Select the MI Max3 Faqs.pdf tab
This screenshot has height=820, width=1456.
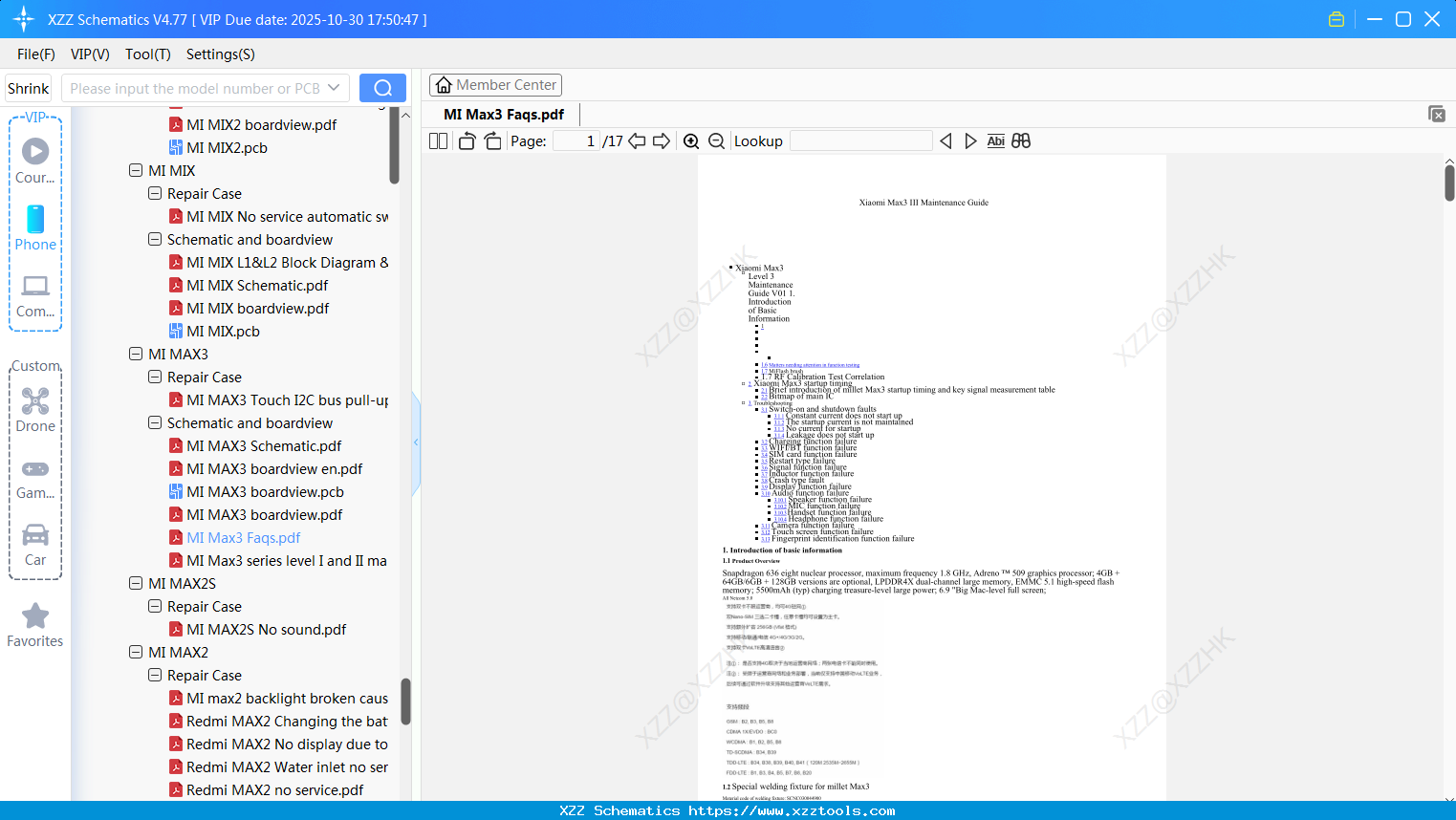504,115
